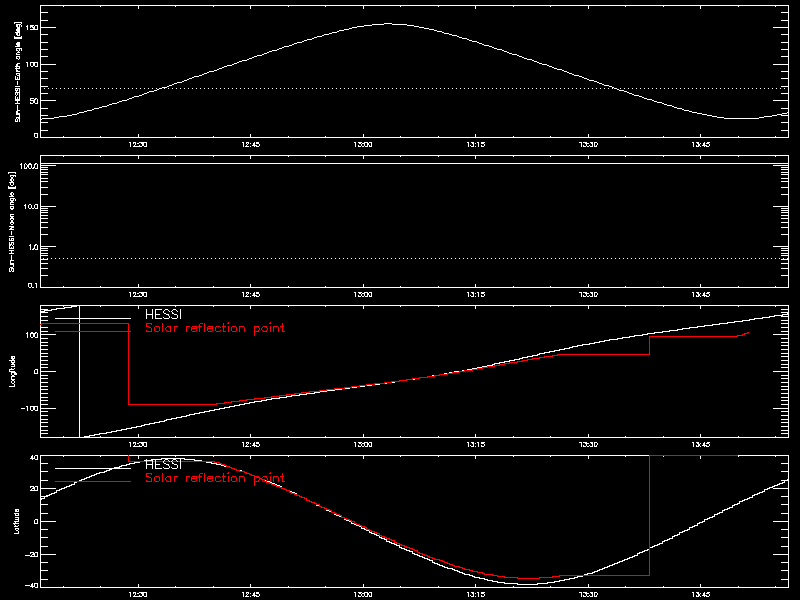Click the Sun-HESSI-Noon angle y-axis label
The width and height of the screenshot is (800, 600).
(12, 221)
